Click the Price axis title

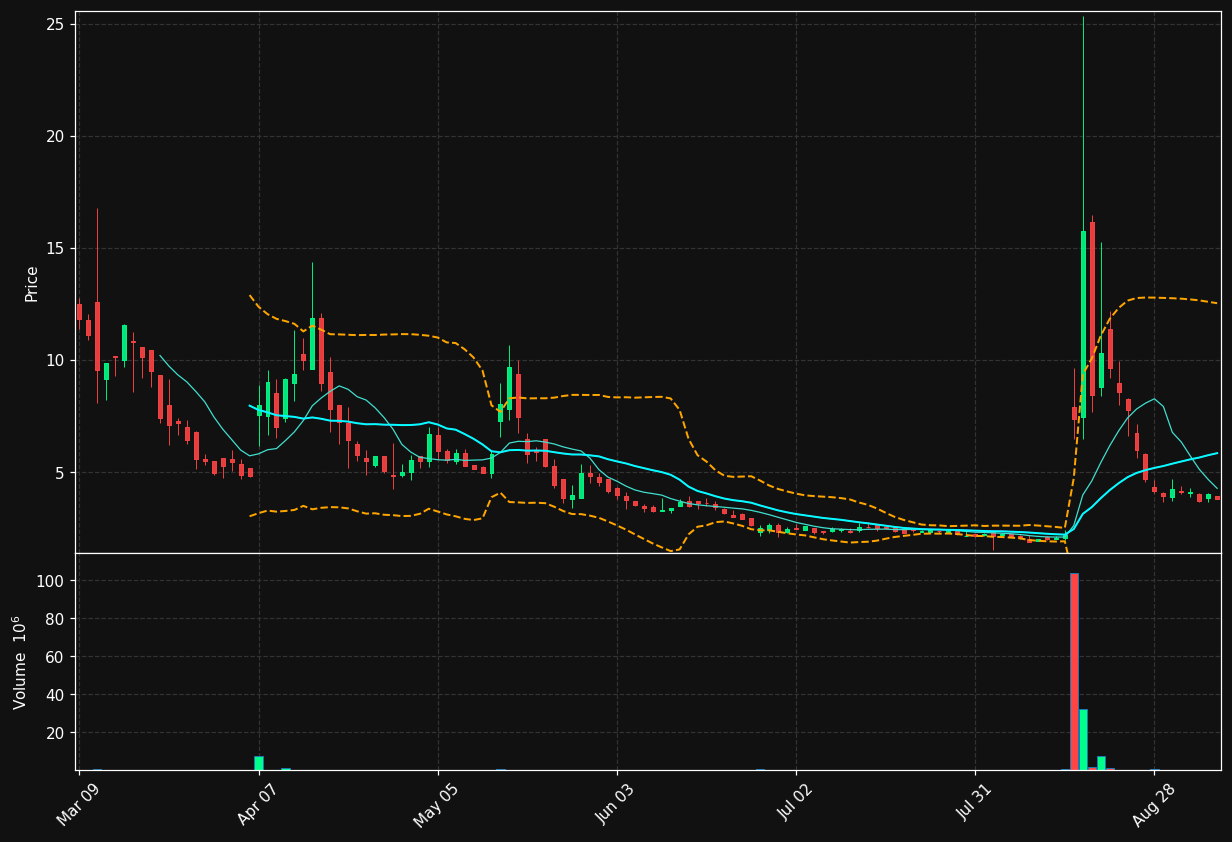32,283
